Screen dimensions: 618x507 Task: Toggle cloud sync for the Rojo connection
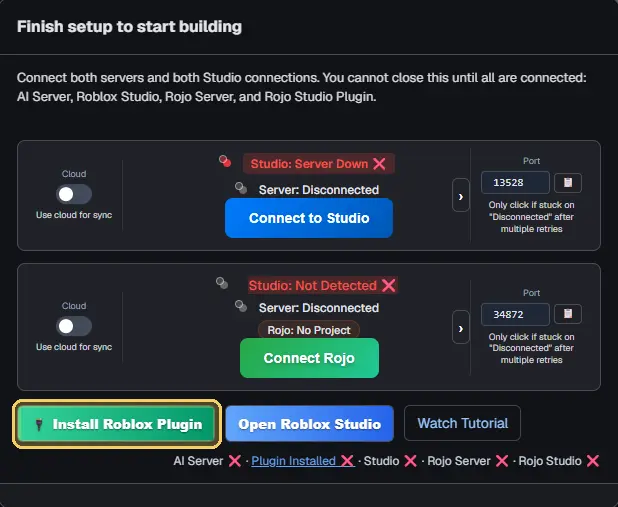[74, 326]
